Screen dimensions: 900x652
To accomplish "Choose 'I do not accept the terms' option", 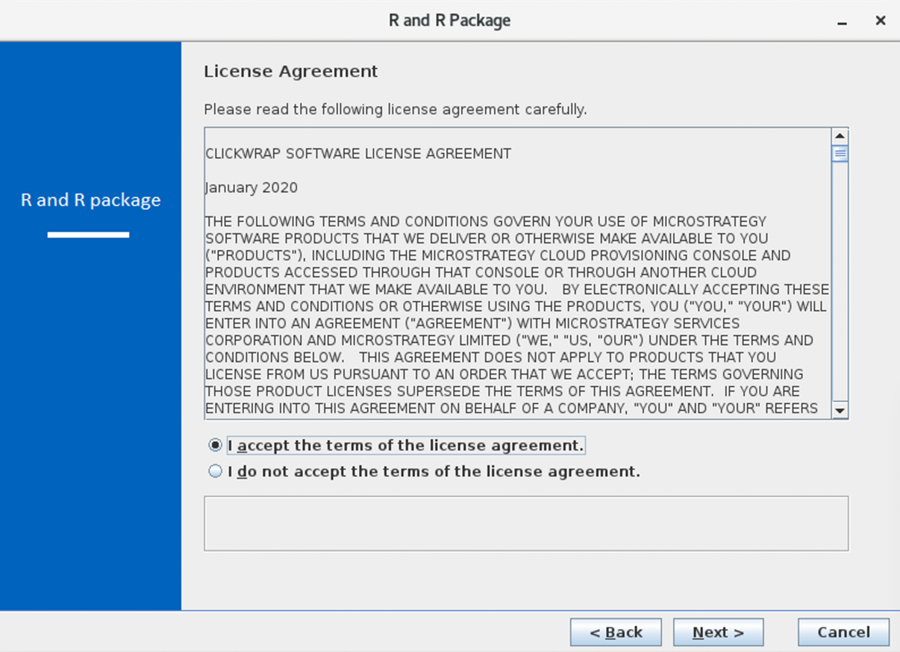I will (215, 471).
